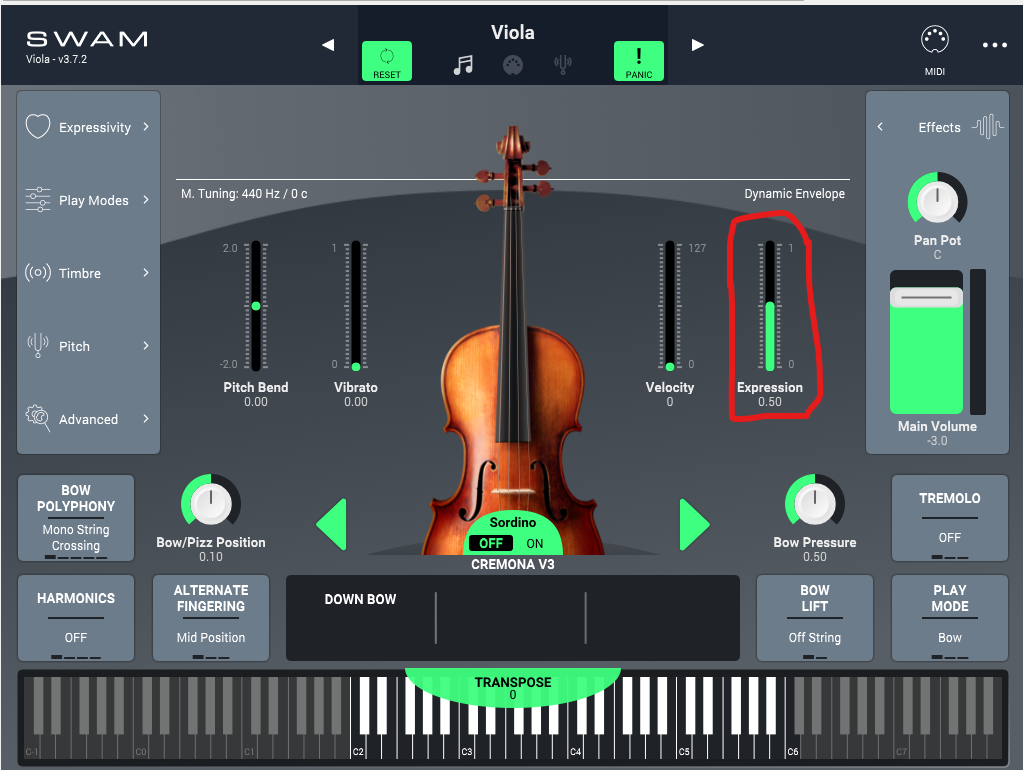Click the DOWN BOW display area
The height and width of the screenshot is (770, 1023).
click(x=513, y=618)
